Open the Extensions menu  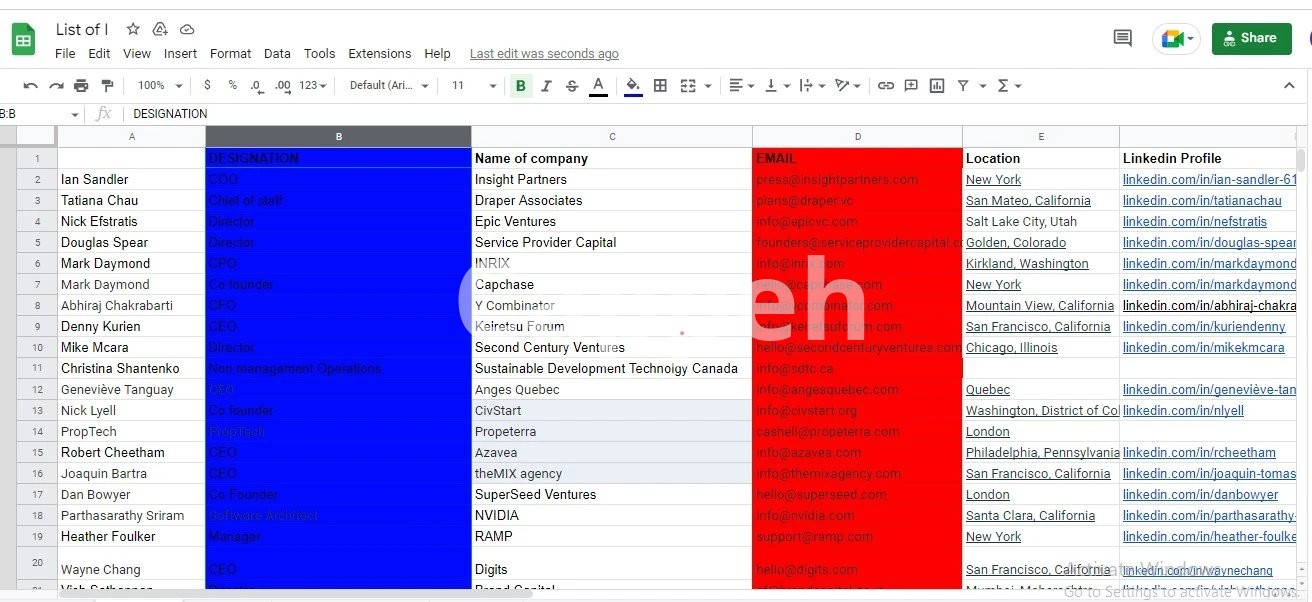point(379,54)
